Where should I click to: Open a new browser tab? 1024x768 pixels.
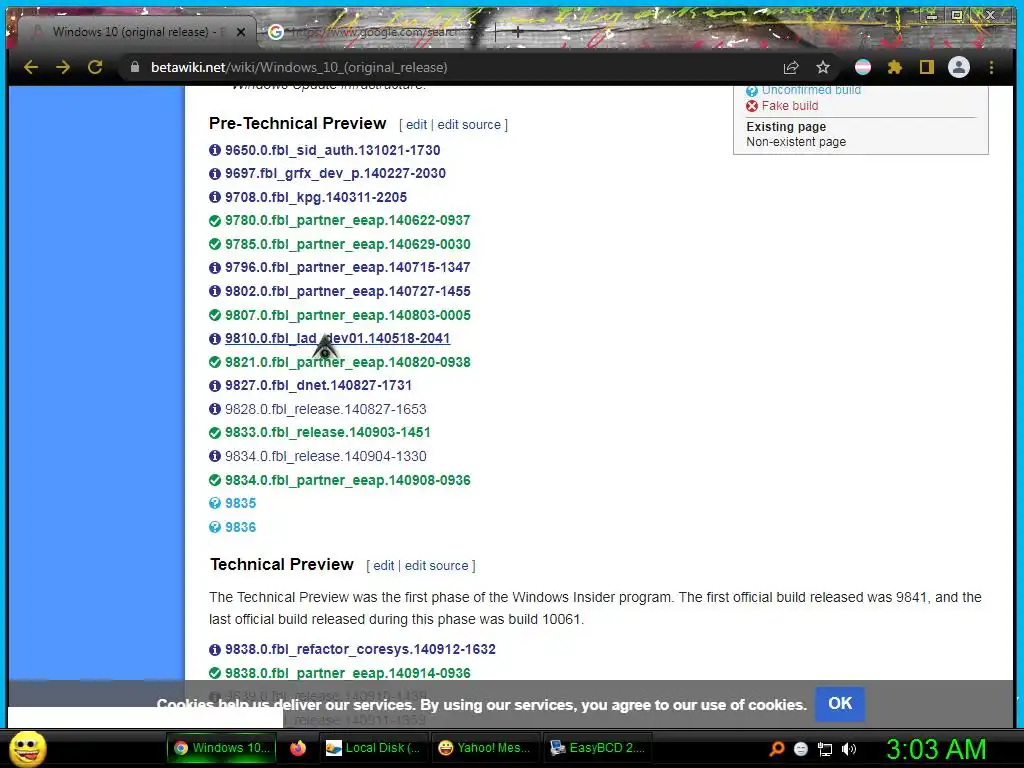tap(517, 31)
